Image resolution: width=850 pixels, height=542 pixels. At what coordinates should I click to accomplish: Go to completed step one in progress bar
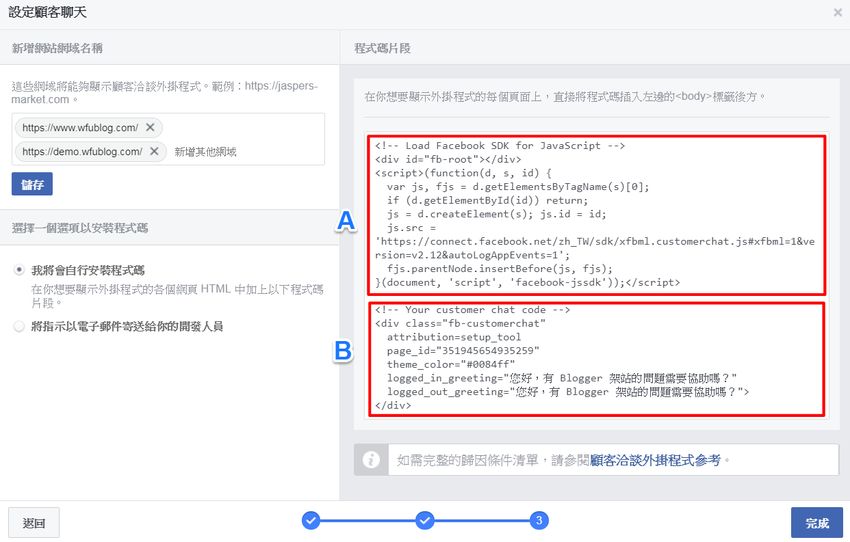[x=311, y=520]
